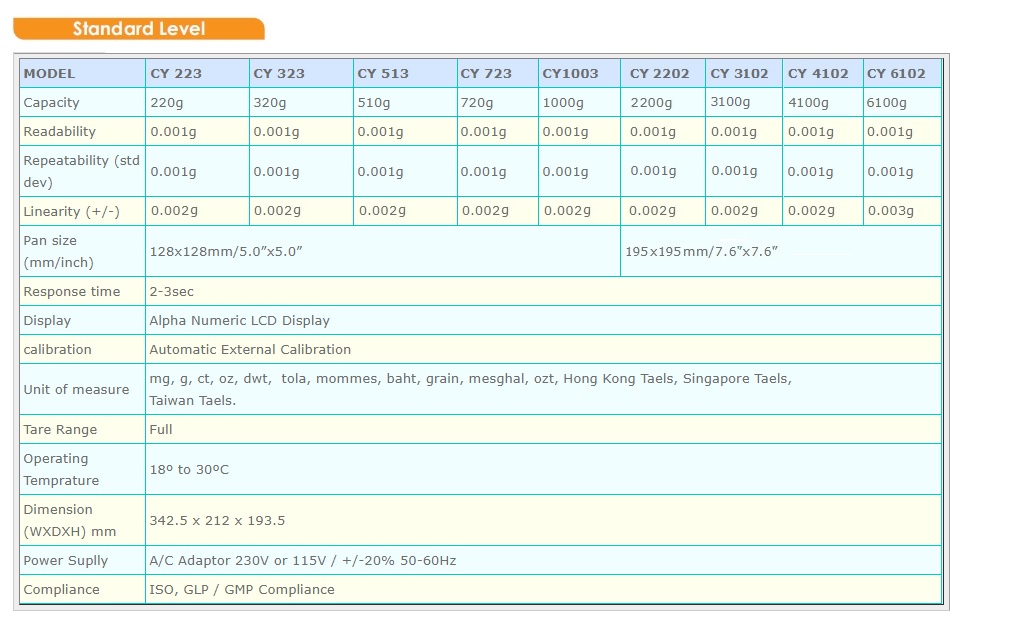The height and width of the screenshot is (635, 1009).
Task: Click the Standard Level orange banner
Action: click(x=138, y=29)
